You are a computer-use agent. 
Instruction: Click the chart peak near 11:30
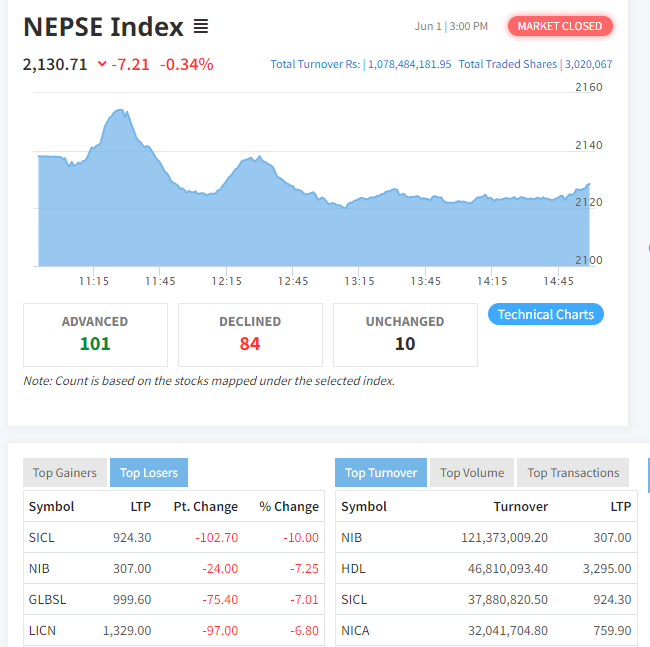click(120, 111)
